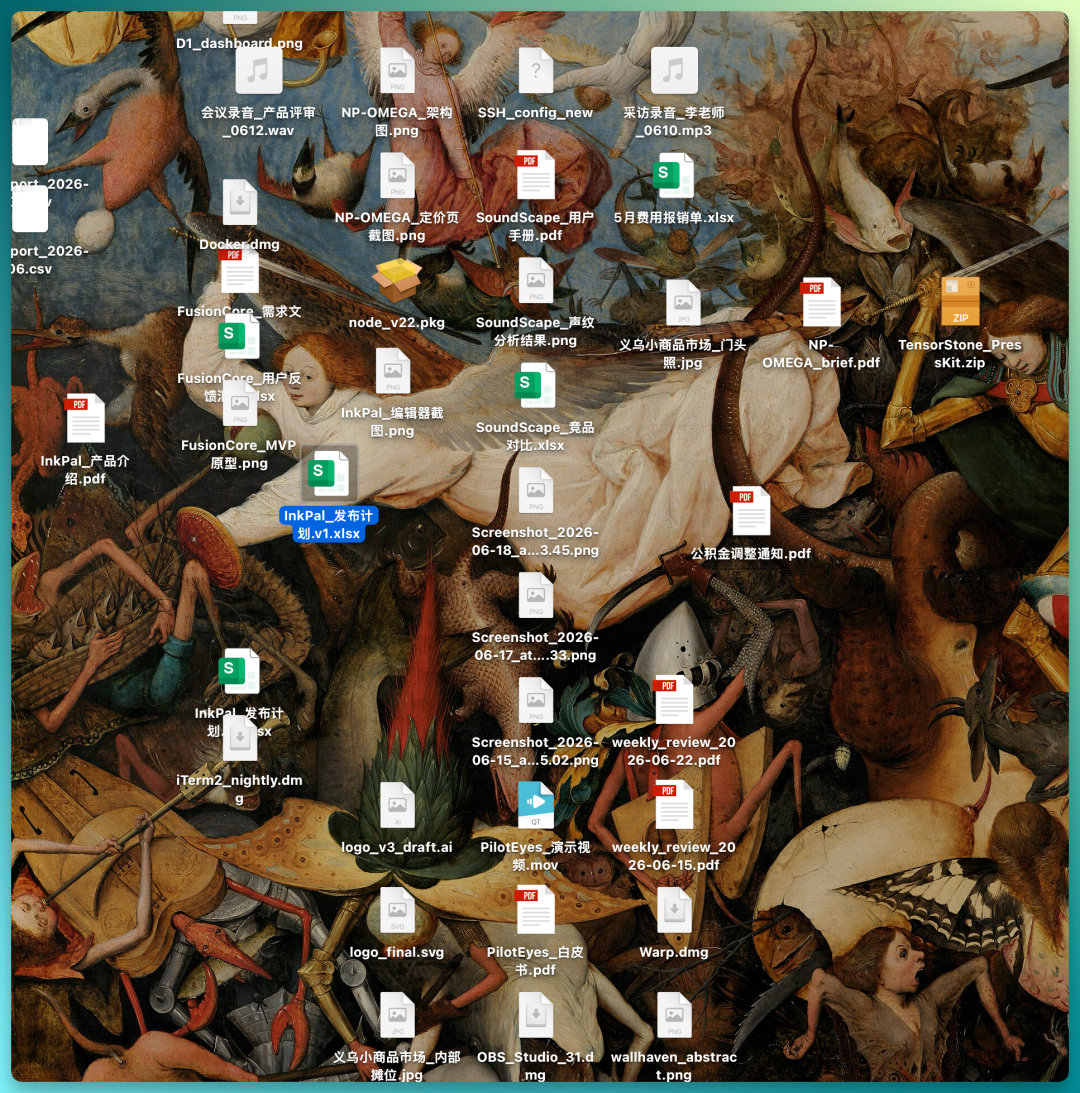
Task: Select the wallhaven_abstract.png wallpaper icon
Action: 674,1016
